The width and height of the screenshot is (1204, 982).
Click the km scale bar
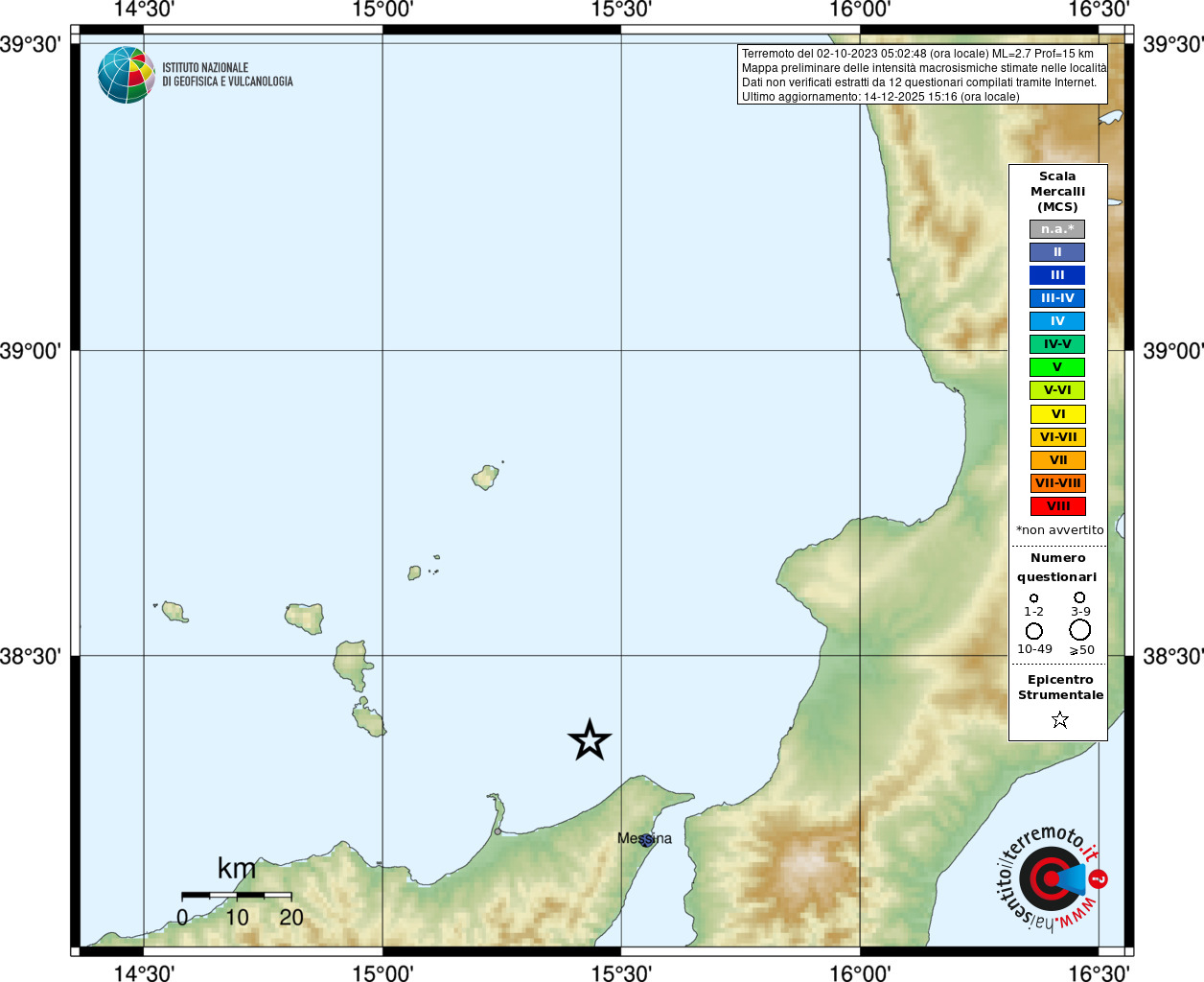click(237, 895)
